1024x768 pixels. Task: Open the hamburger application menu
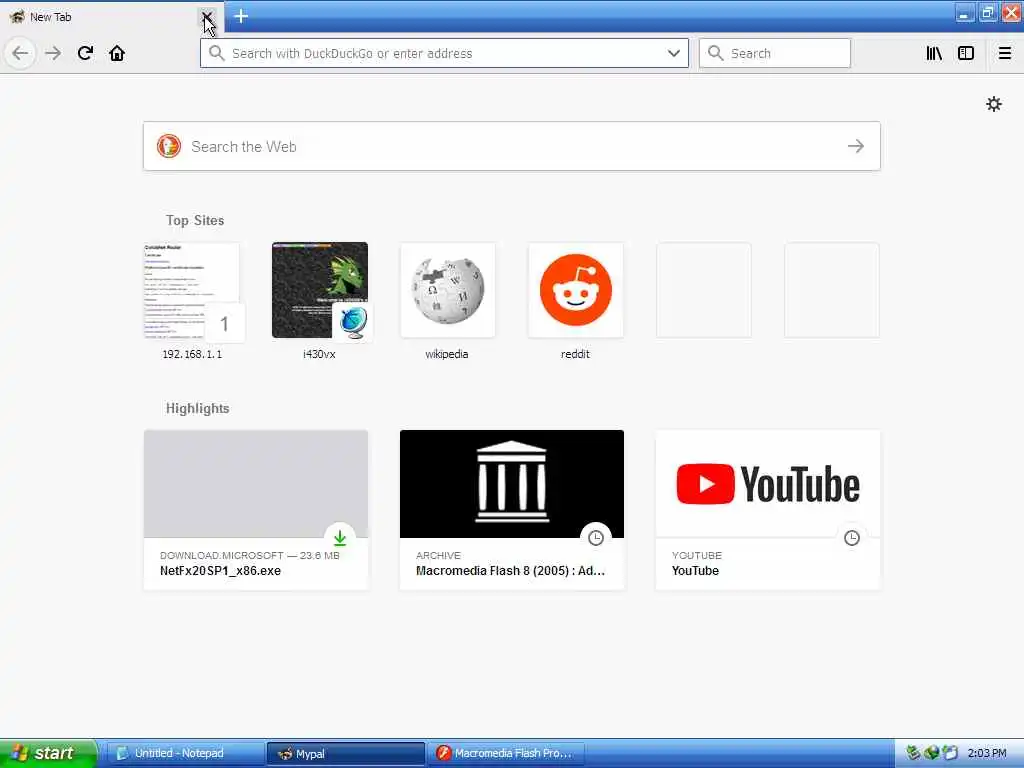coord(1005,53)
